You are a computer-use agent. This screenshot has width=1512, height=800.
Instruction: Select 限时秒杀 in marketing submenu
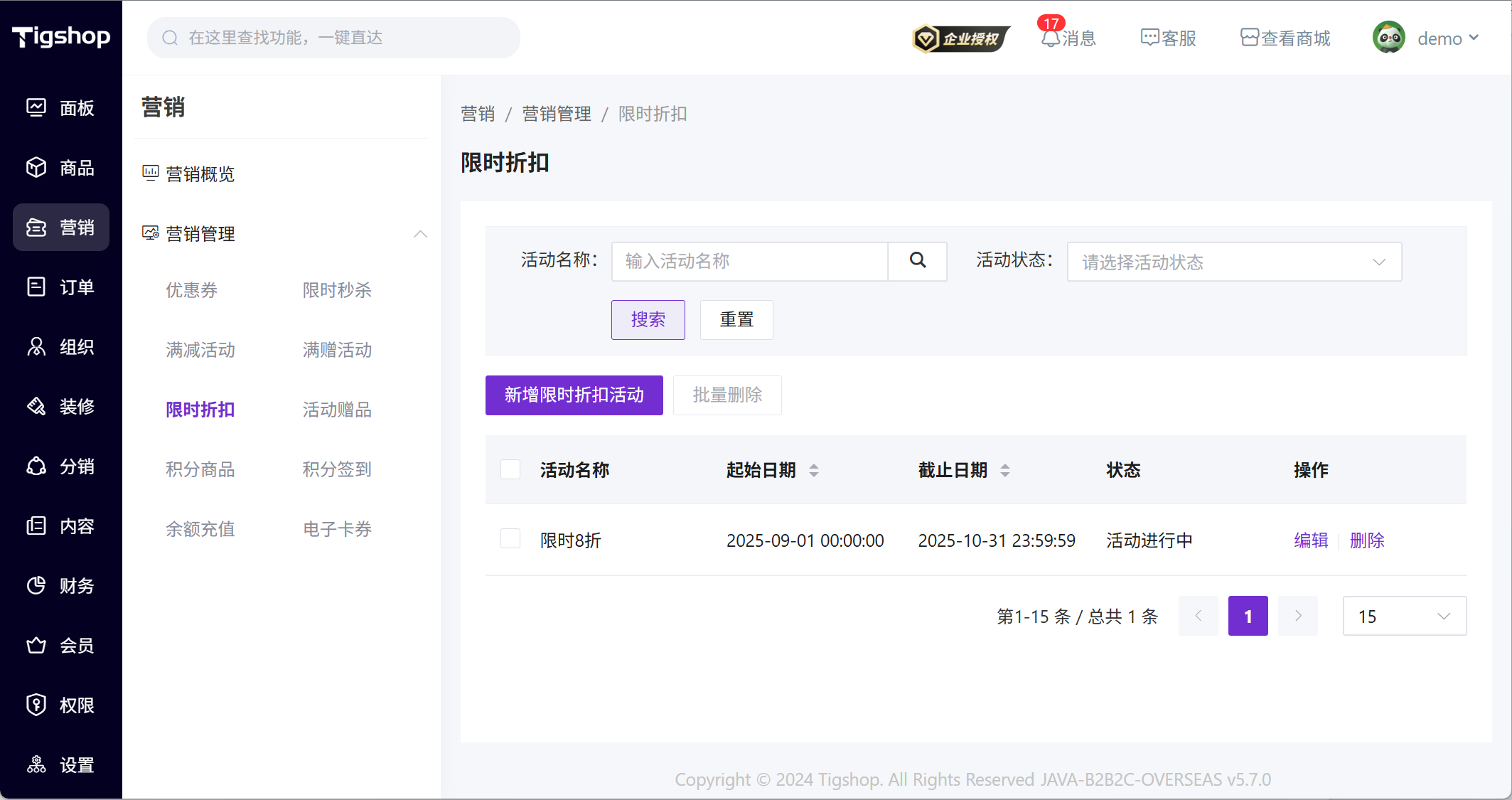pos(337,290)
